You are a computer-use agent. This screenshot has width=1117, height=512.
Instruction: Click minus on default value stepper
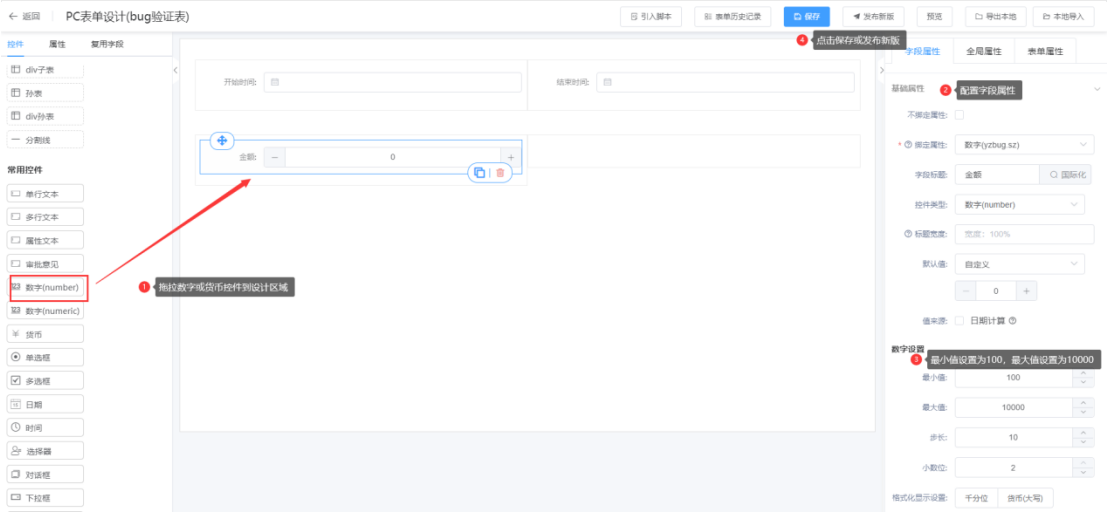coord(965,291)
